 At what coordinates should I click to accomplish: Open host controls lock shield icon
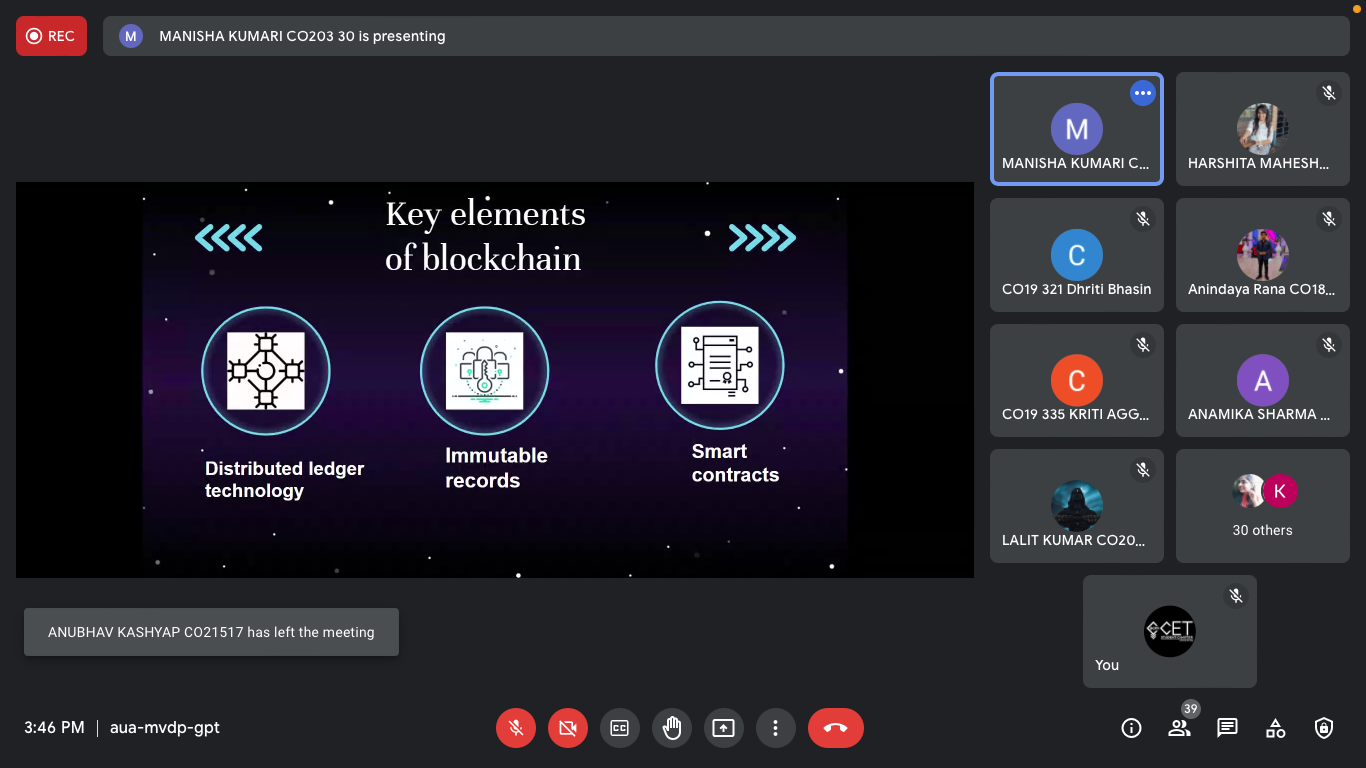click(1324, 728)
